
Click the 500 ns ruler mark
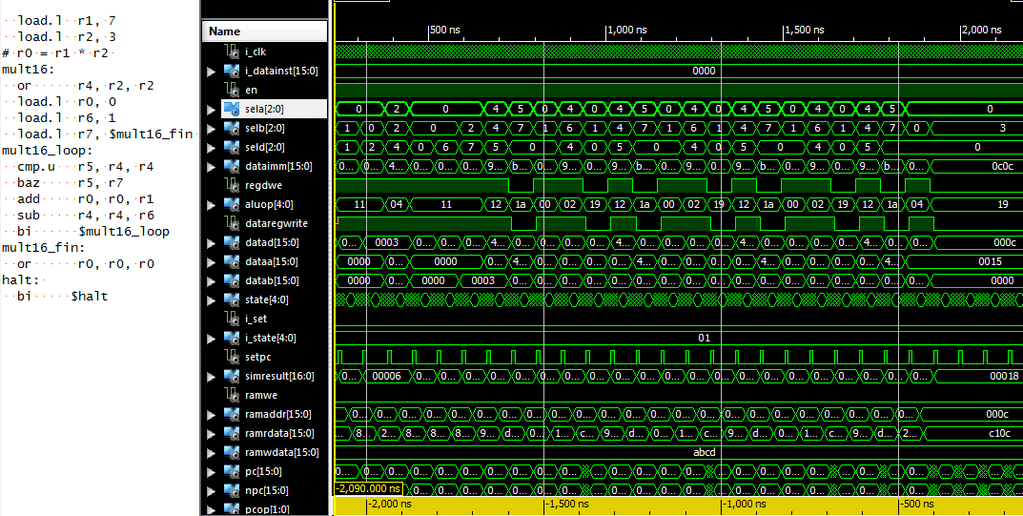point(446,29)
